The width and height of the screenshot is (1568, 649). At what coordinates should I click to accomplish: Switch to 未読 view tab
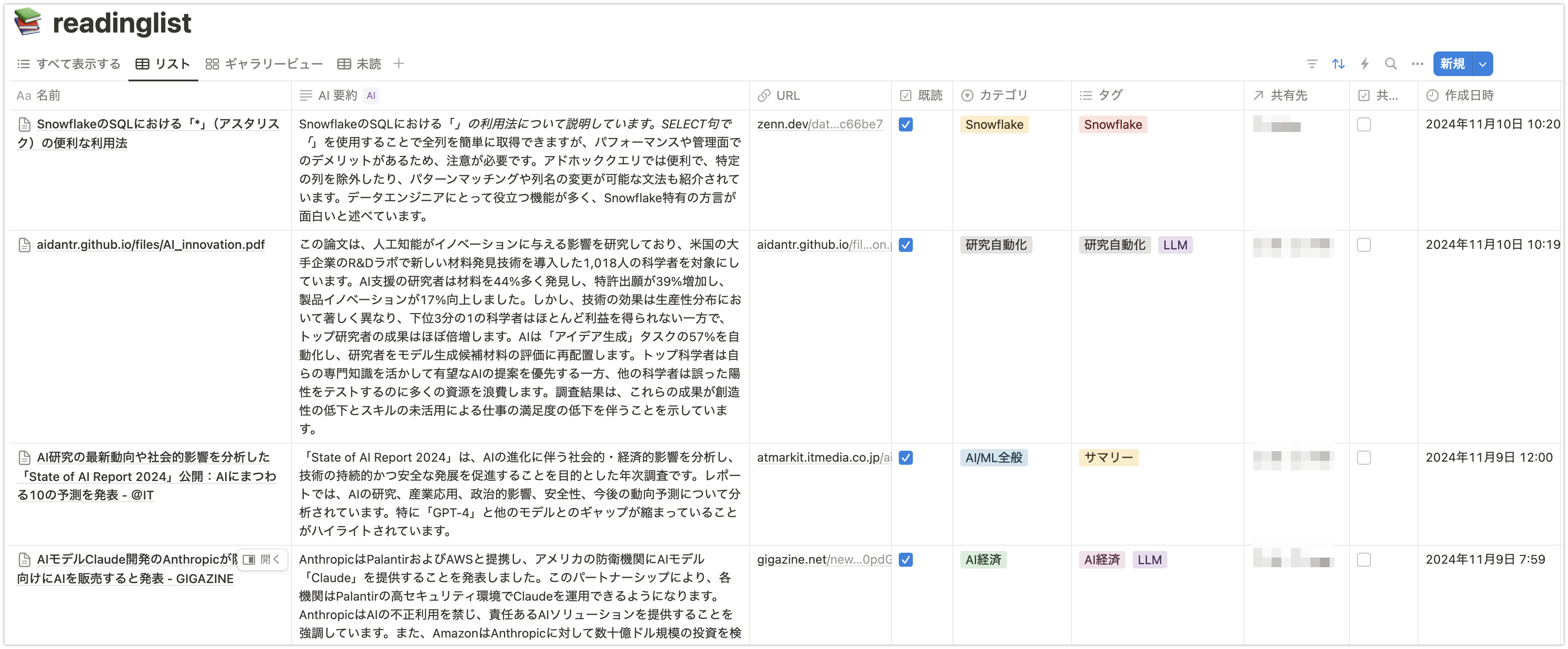[x=359, y=64]
